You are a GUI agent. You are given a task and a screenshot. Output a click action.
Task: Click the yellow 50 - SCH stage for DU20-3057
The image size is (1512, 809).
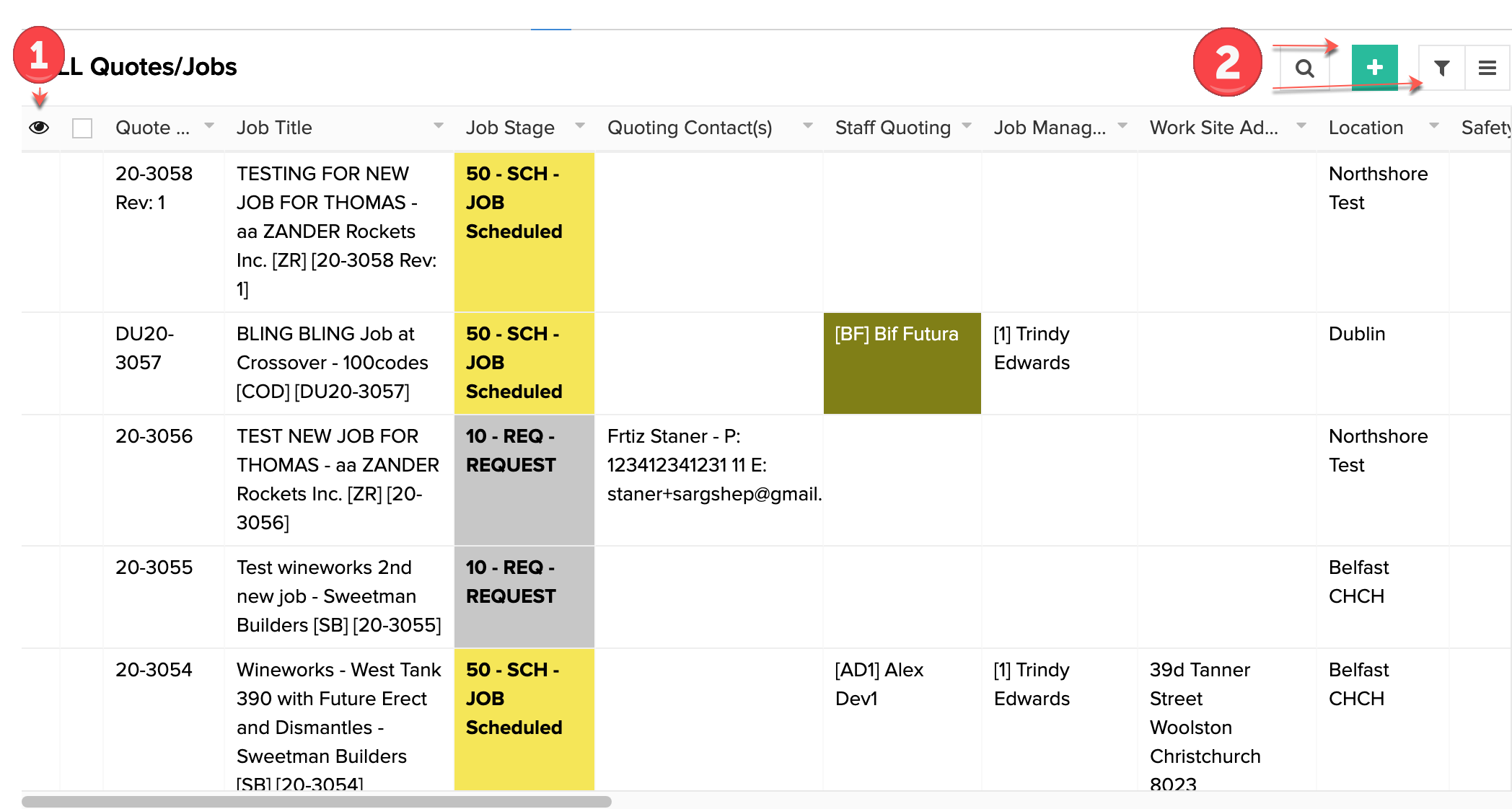point(524,363)
